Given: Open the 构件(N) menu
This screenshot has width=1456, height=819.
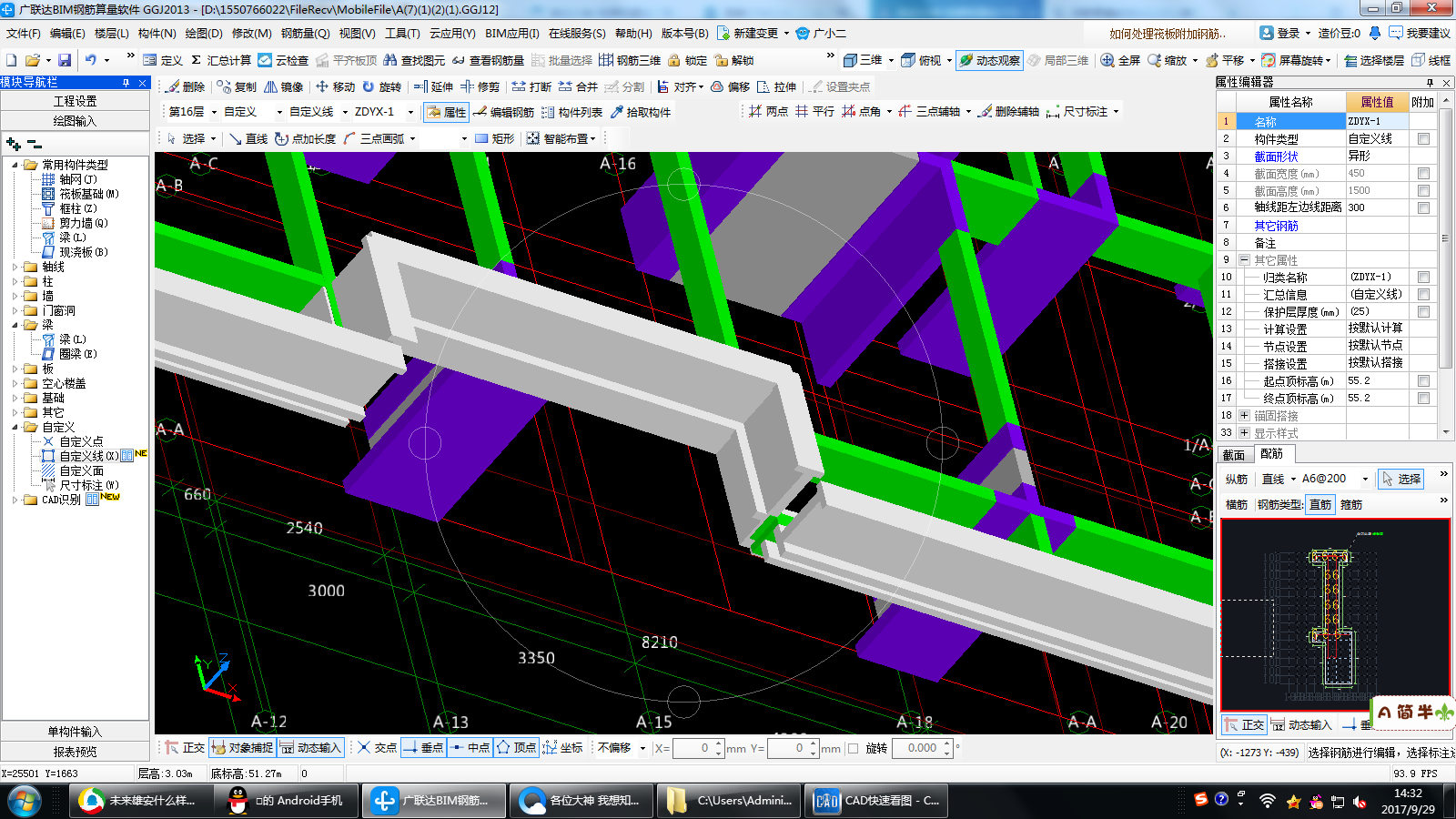Looking at the screenshot, I should click(157, 33).
